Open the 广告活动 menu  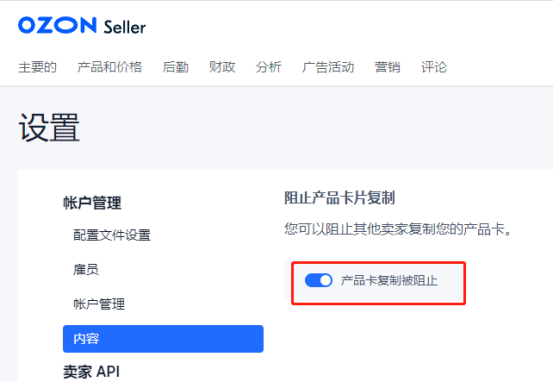pyautogui.click(x=328, y=67)
